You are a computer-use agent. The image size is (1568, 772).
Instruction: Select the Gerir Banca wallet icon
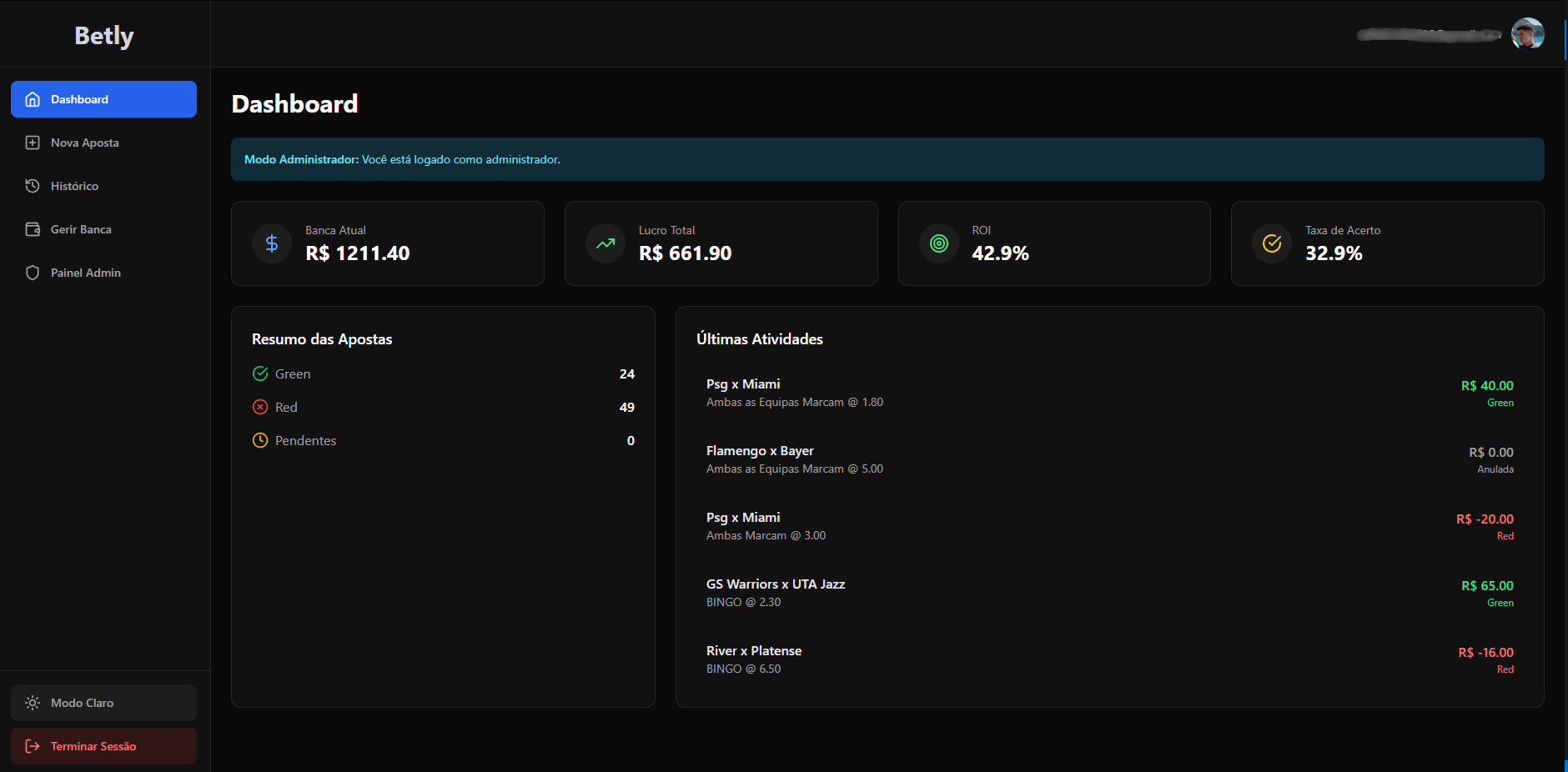tap(33, 229)
